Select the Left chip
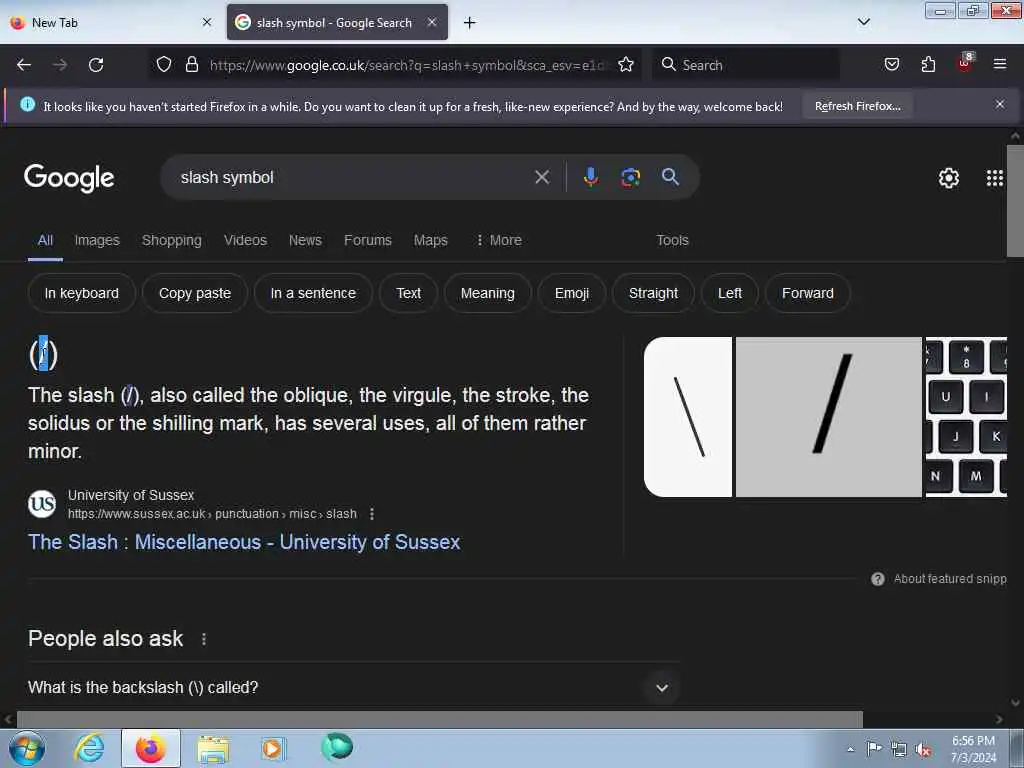This screenshot has width=1024, height=768. pyautogui.click(x=729, y=293)
